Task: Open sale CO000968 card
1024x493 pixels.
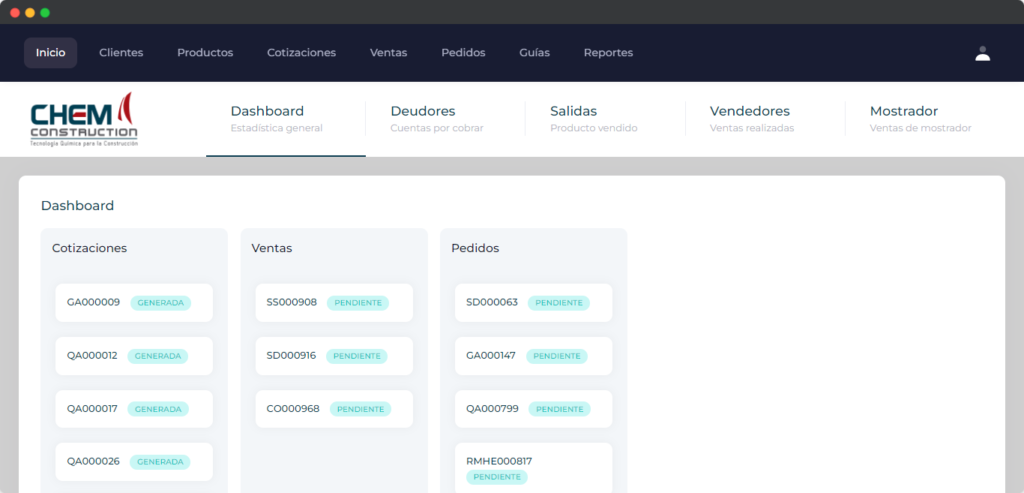Action: [x=334, y=409]
